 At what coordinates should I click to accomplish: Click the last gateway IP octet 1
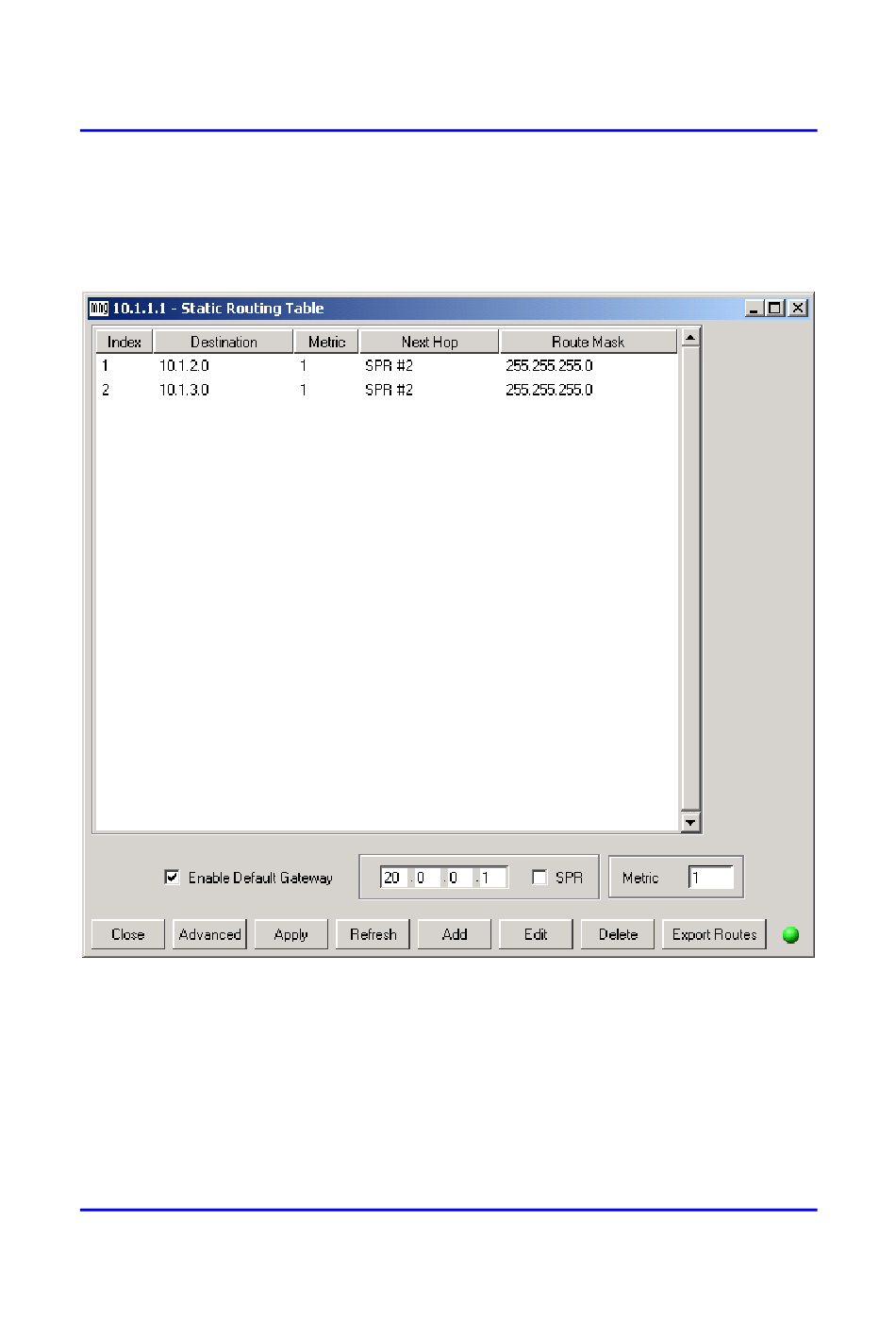coord(492,878)
